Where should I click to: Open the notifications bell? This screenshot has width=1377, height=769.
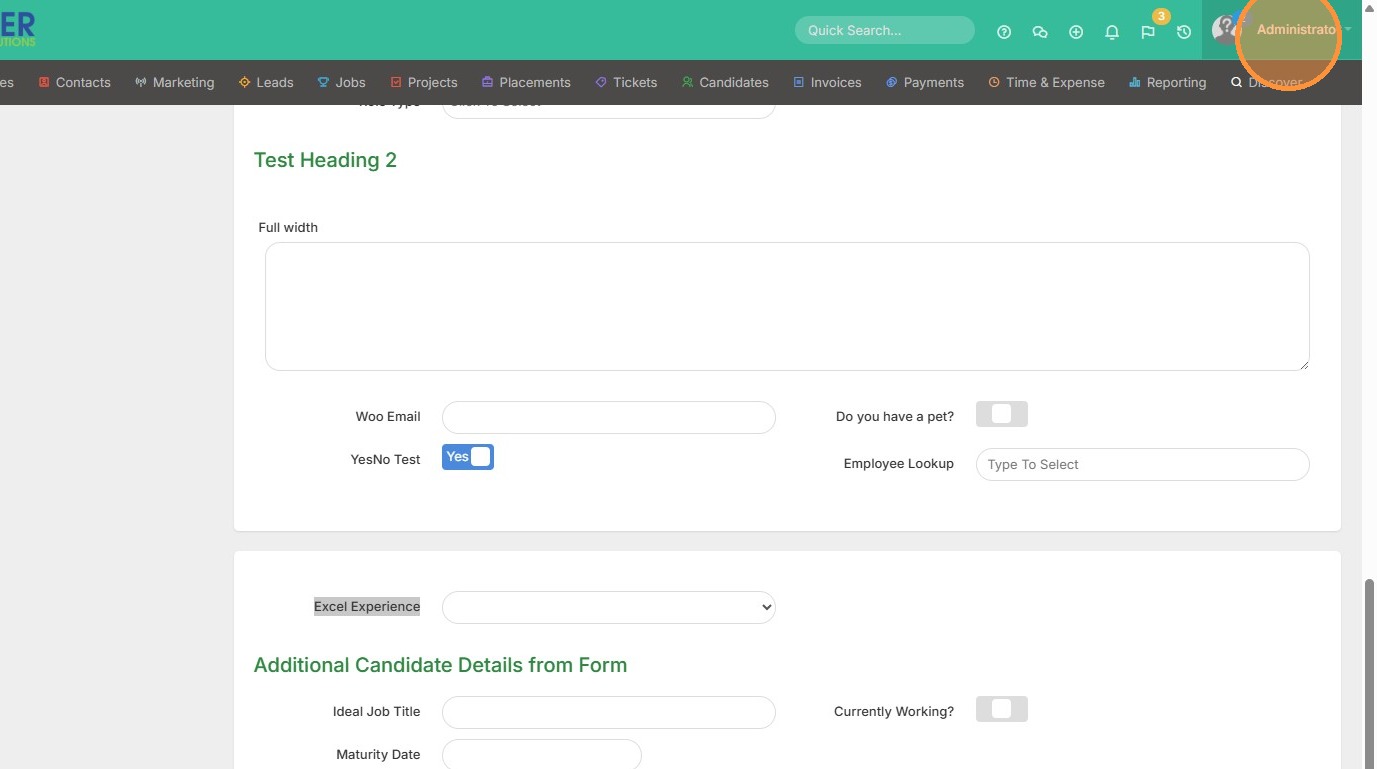(1112, 32)
